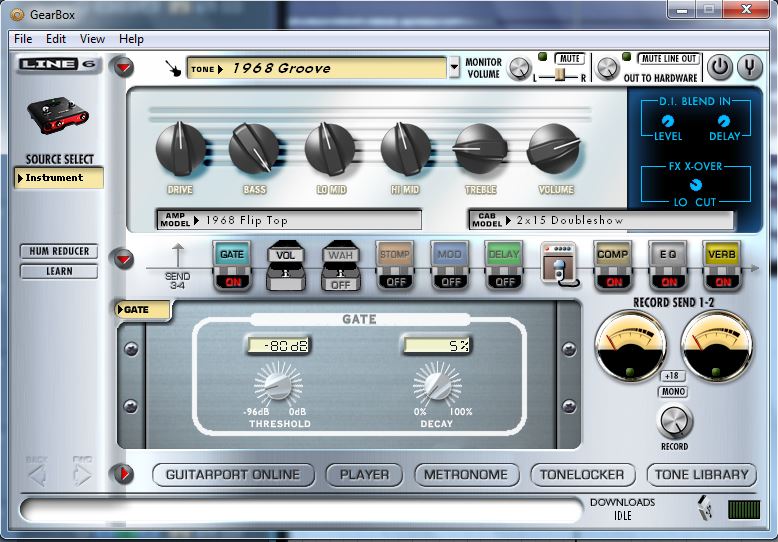The width and height of the screenshot is (778, 542).
Task: Click the HUM REDUCER button
Action: click(59, 252)
